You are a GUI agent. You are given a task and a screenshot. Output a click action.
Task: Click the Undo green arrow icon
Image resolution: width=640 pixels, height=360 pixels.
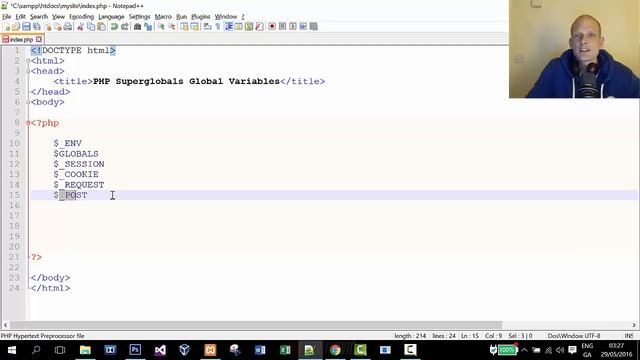pos(114,27)
